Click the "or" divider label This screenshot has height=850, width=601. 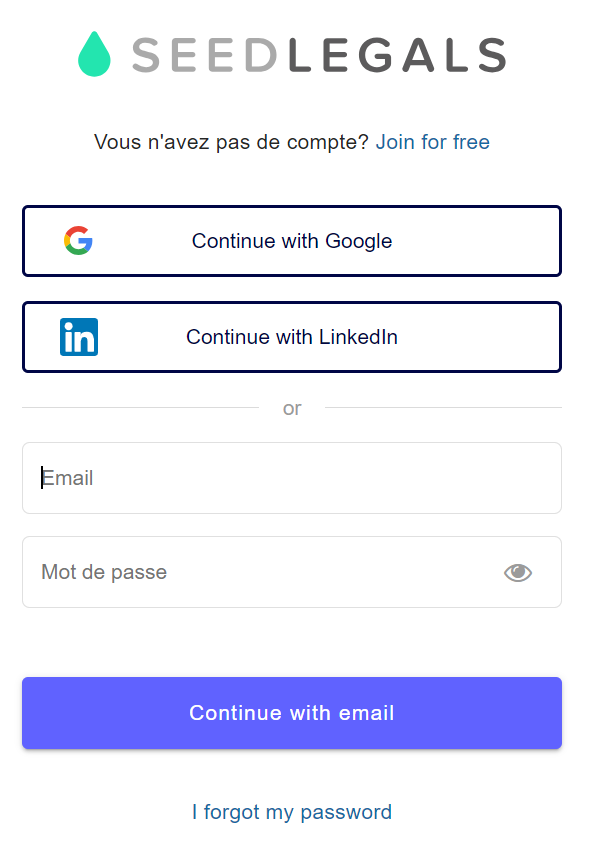click(292, 408)
